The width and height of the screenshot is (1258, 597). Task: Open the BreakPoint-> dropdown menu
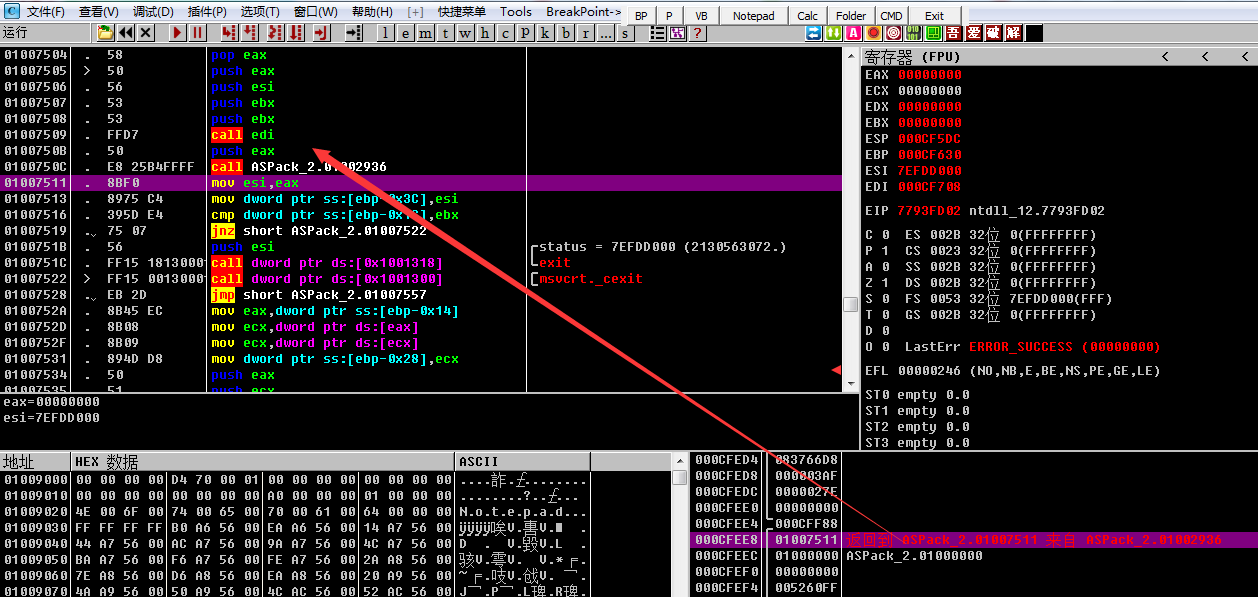[583, 12]
